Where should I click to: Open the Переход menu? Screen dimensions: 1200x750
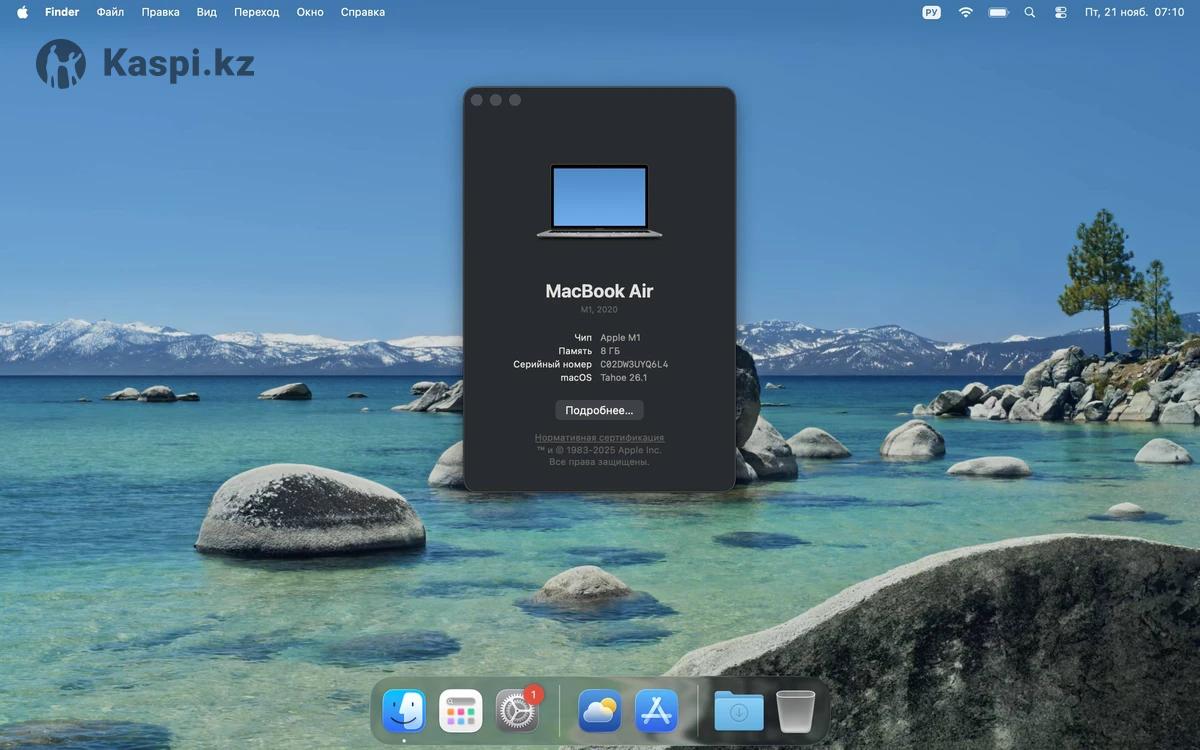click(x=257, y=12)
